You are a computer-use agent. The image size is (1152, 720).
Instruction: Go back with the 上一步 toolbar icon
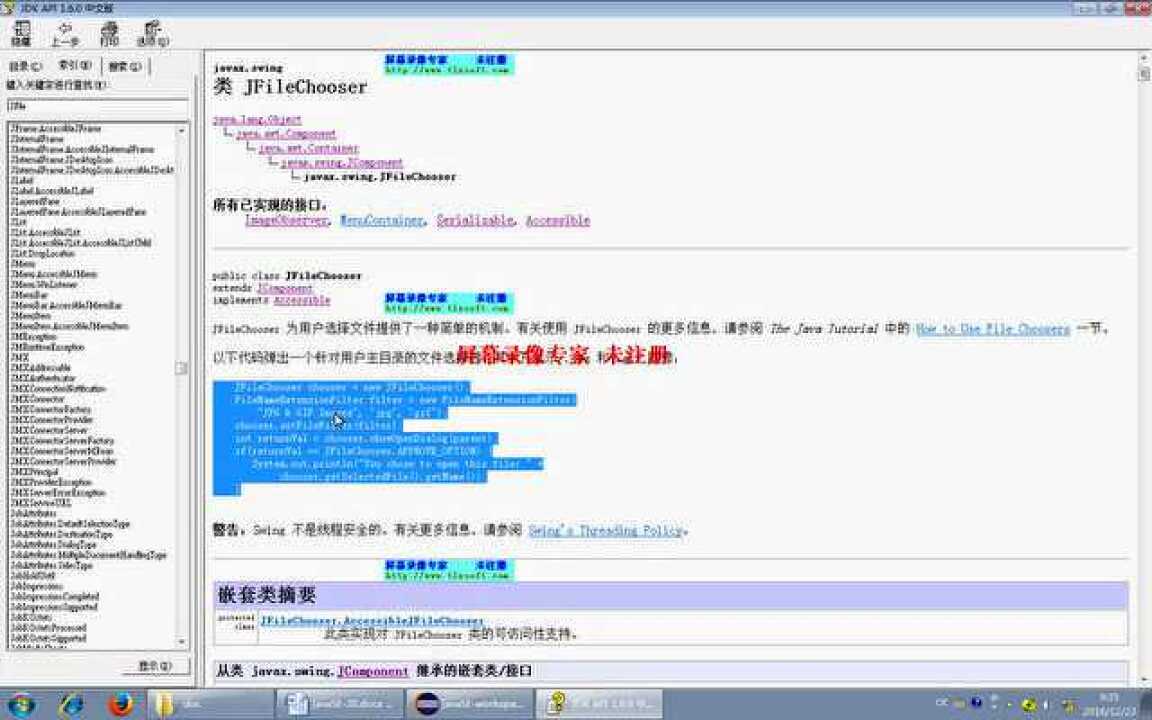[x=65, y=33]
